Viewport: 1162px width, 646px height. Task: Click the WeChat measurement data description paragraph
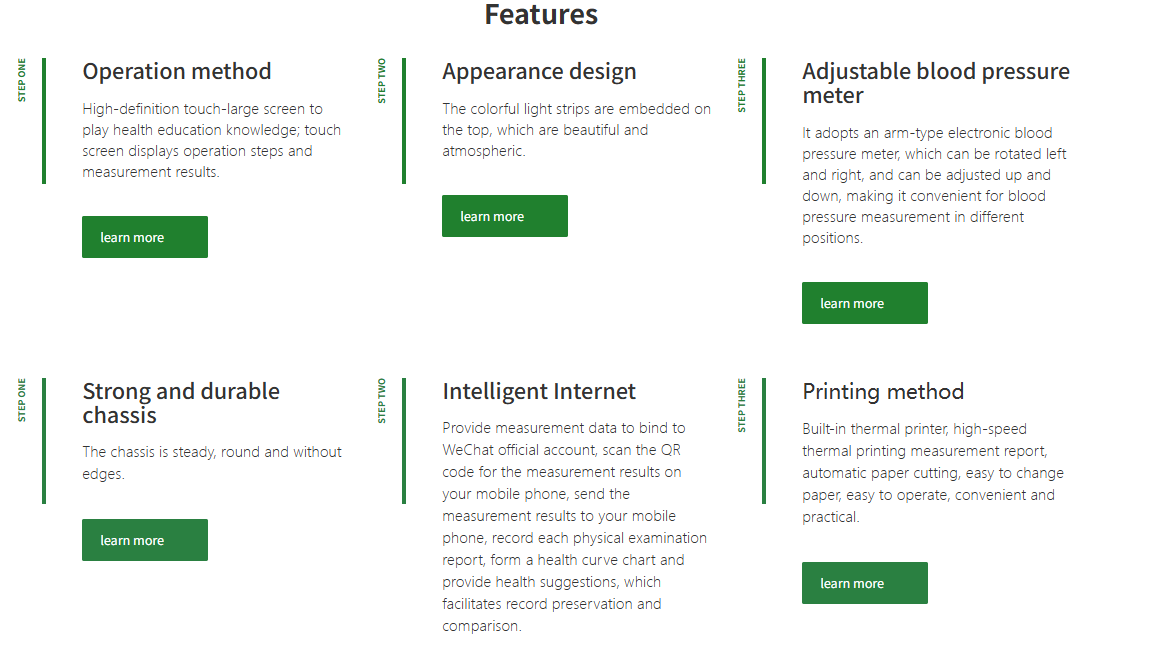coord(574,527)
